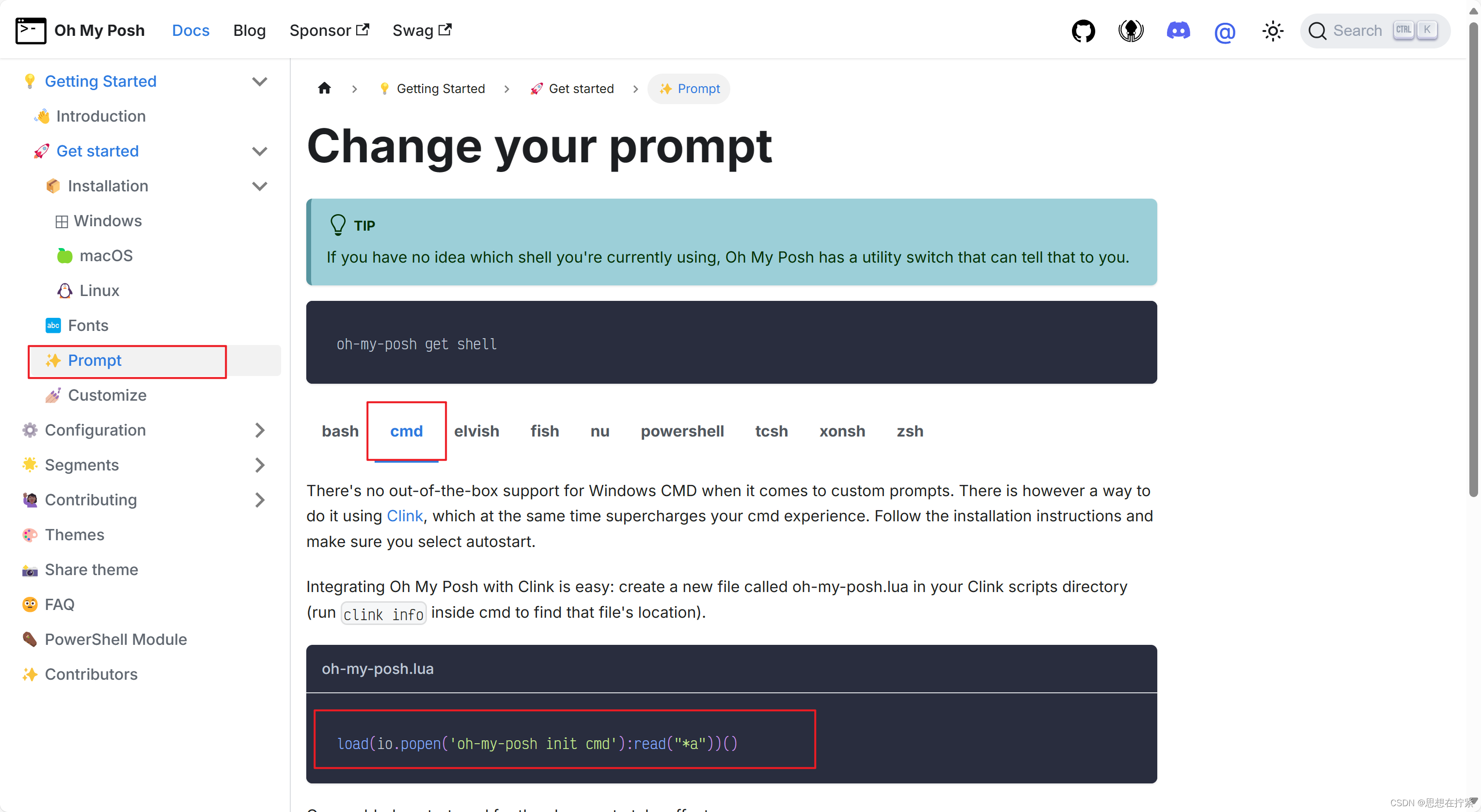Select the powershell tab

682,431
